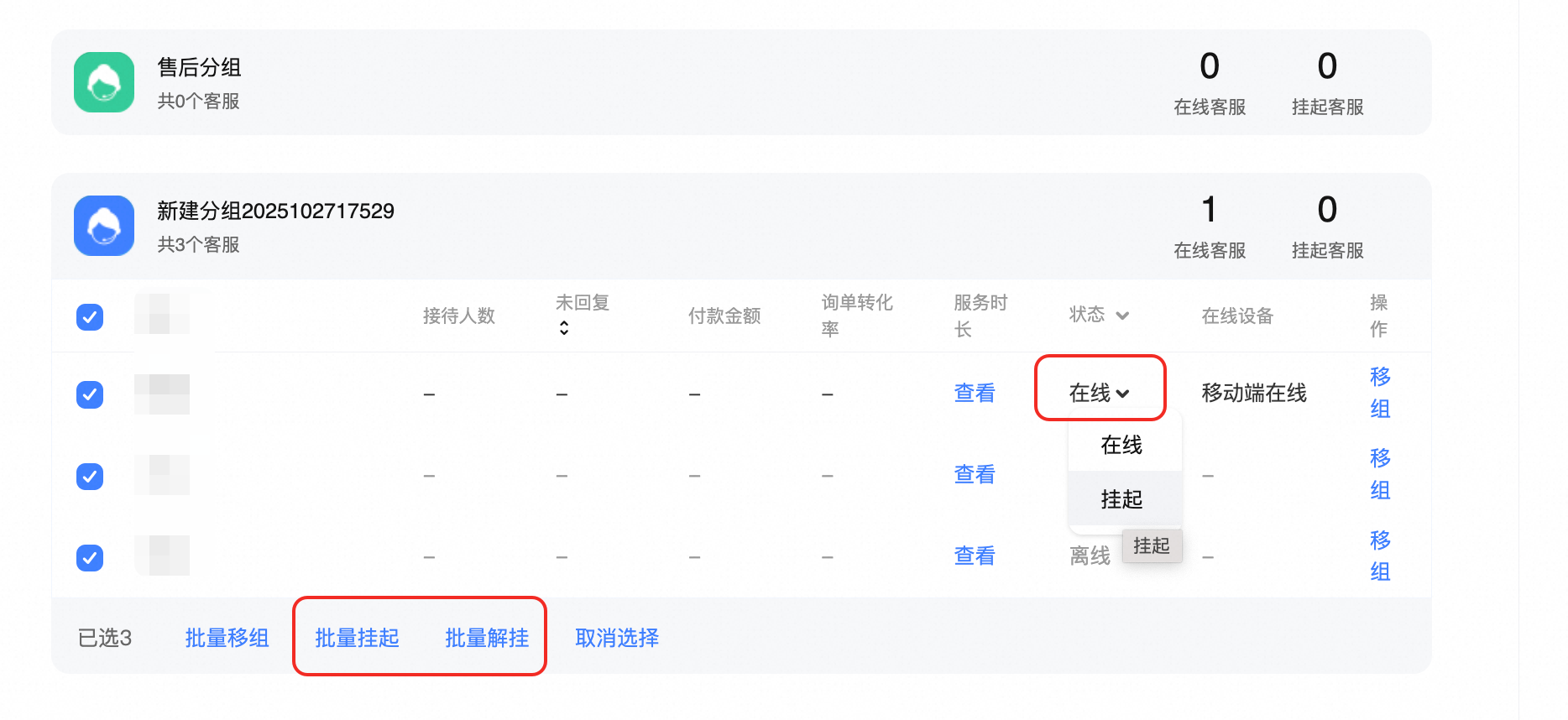Click 批量挂起 in the bottom bar
This screenshot has height=720, width=1568.
point(357,638)
